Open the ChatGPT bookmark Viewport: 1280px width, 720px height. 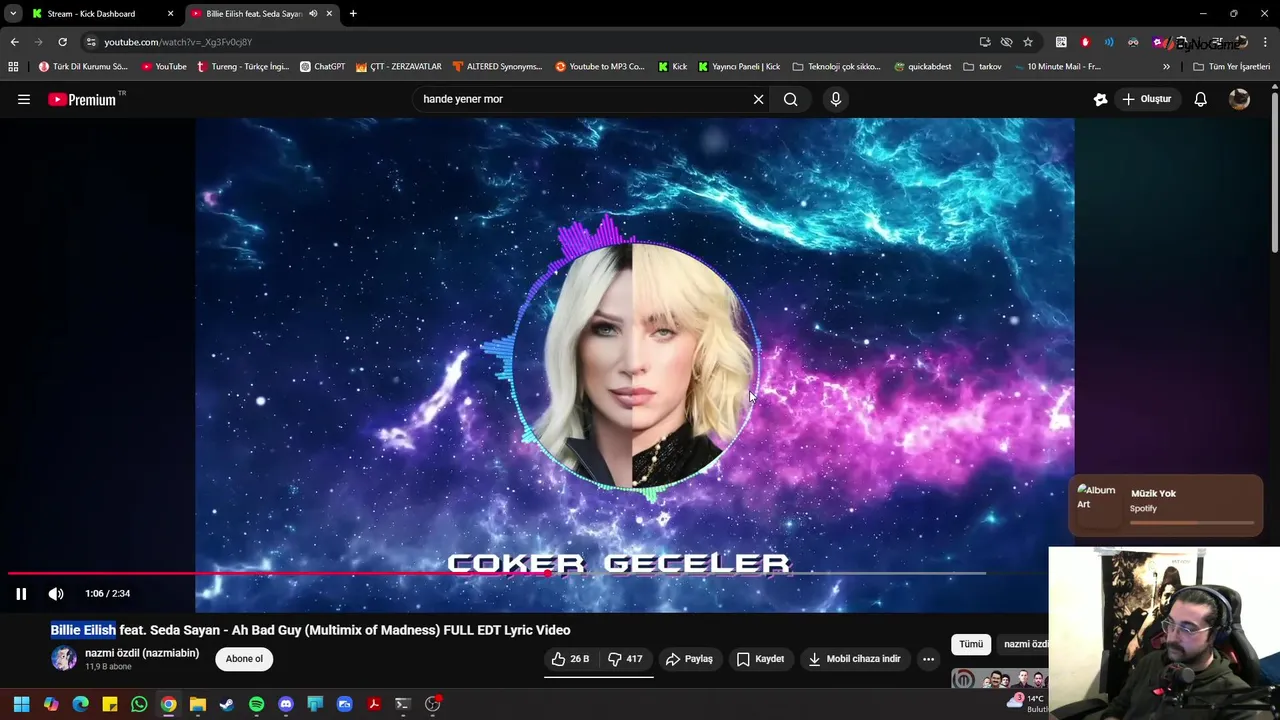click(322, 67)
